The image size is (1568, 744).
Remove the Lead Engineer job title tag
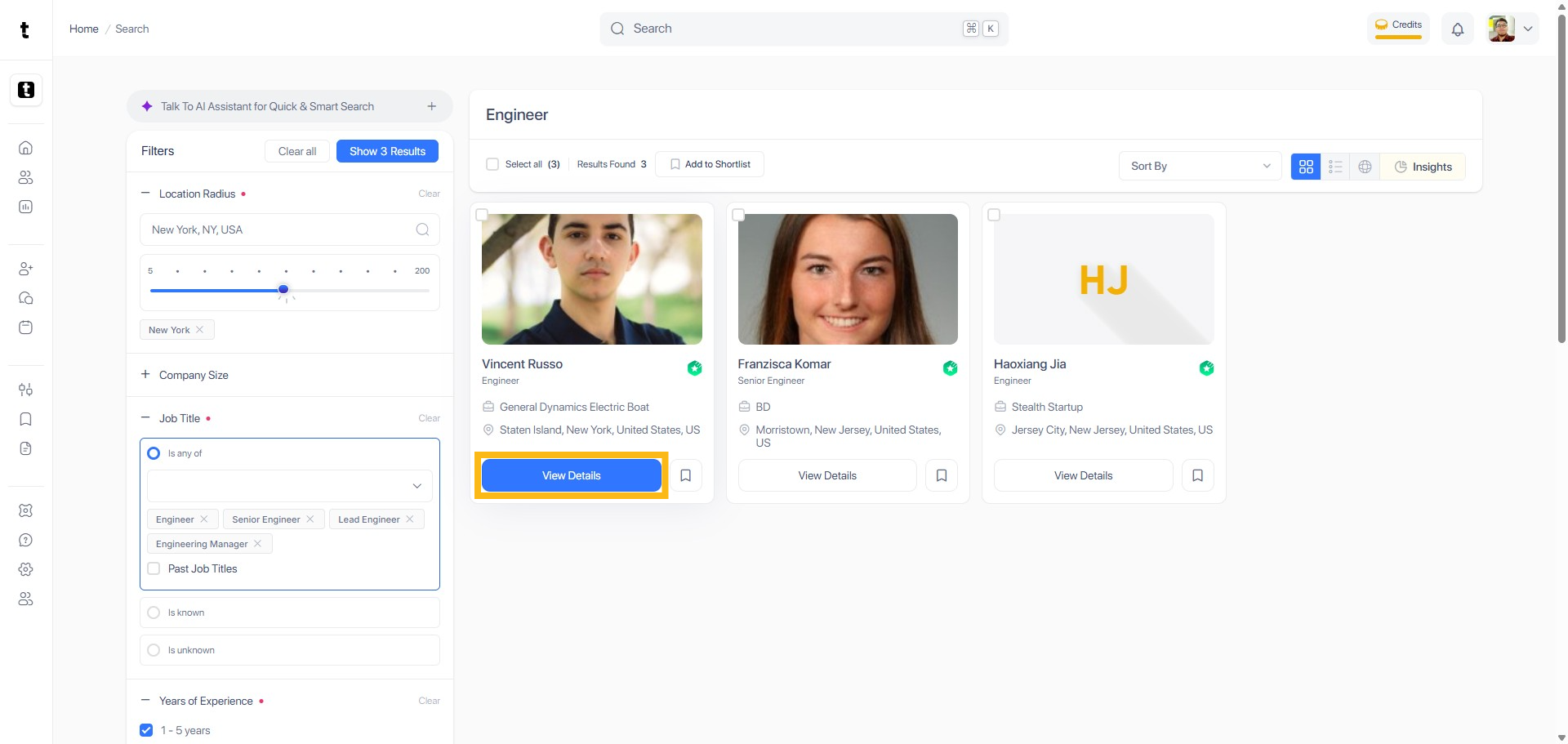(410, 519)
